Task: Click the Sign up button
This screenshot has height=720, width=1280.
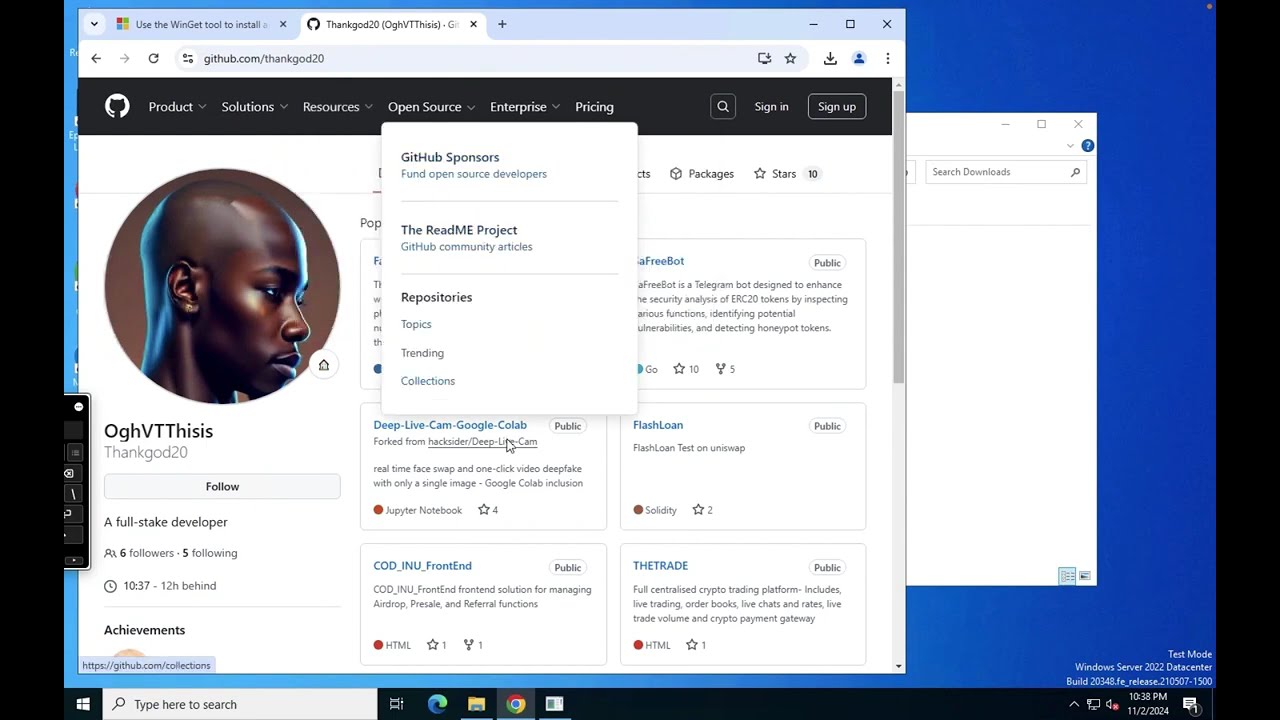Action: (837, 107)
